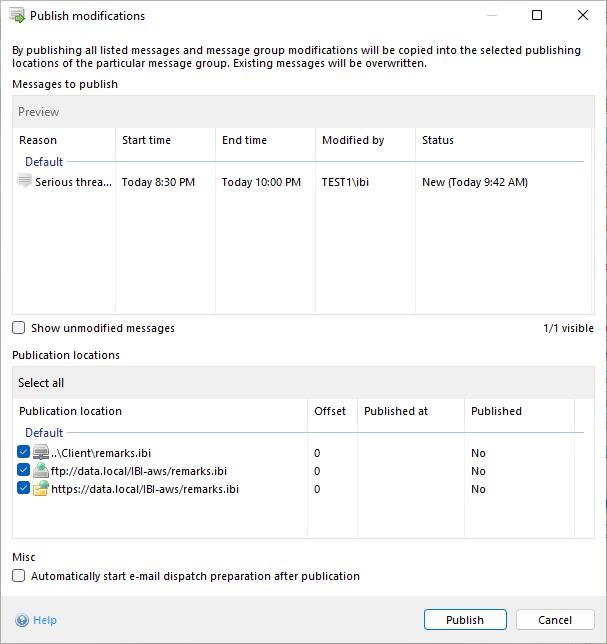Uncheck the ftp://data.local/IBI-aws/remarks.ibi checkbox

coord(24,471)
